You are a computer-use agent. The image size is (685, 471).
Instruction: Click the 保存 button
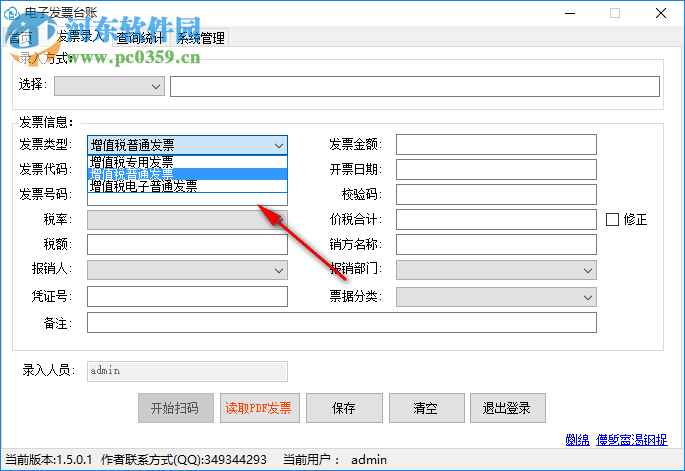344,408
